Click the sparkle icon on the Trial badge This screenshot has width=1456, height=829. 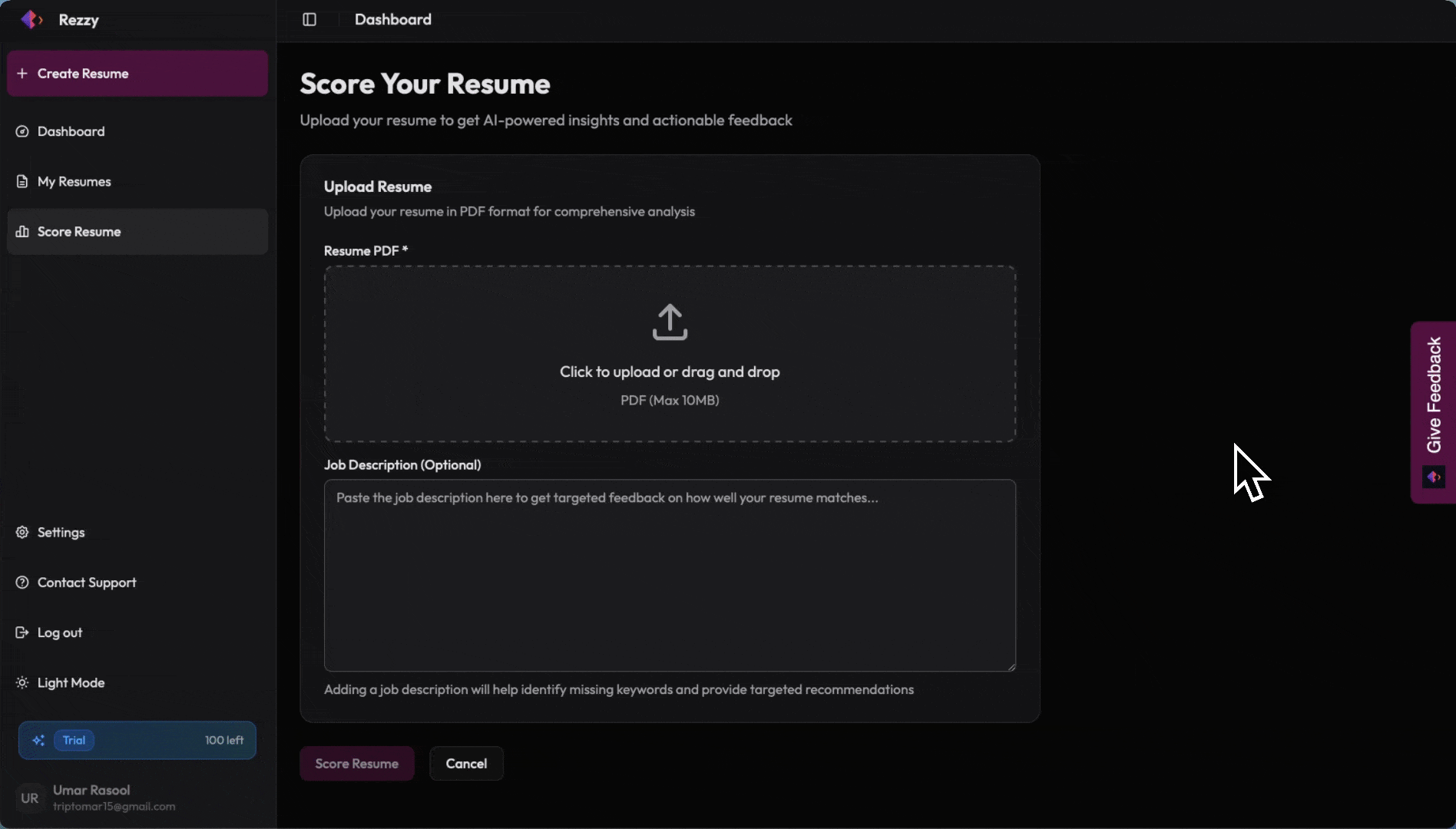point(38,740)
